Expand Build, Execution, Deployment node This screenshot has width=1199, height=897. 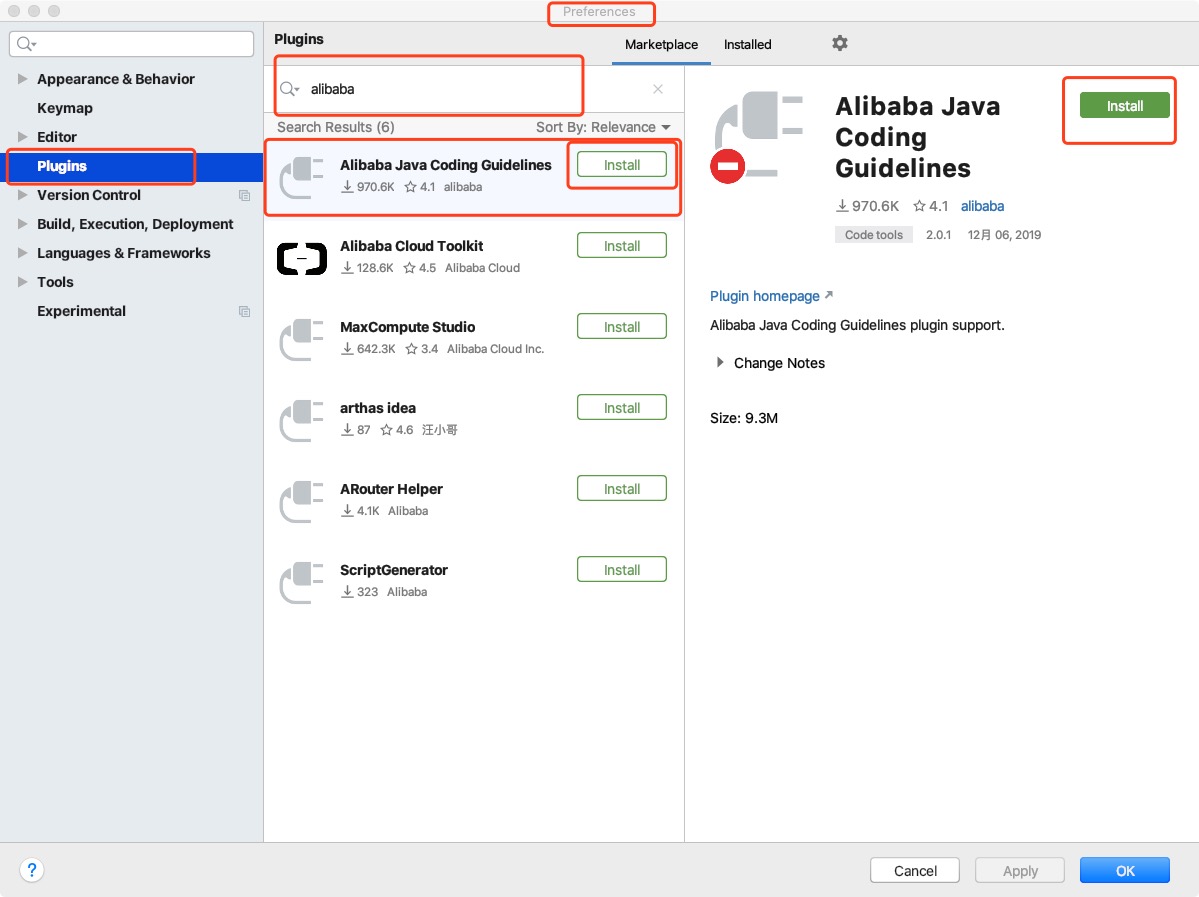tap(22, 224)
